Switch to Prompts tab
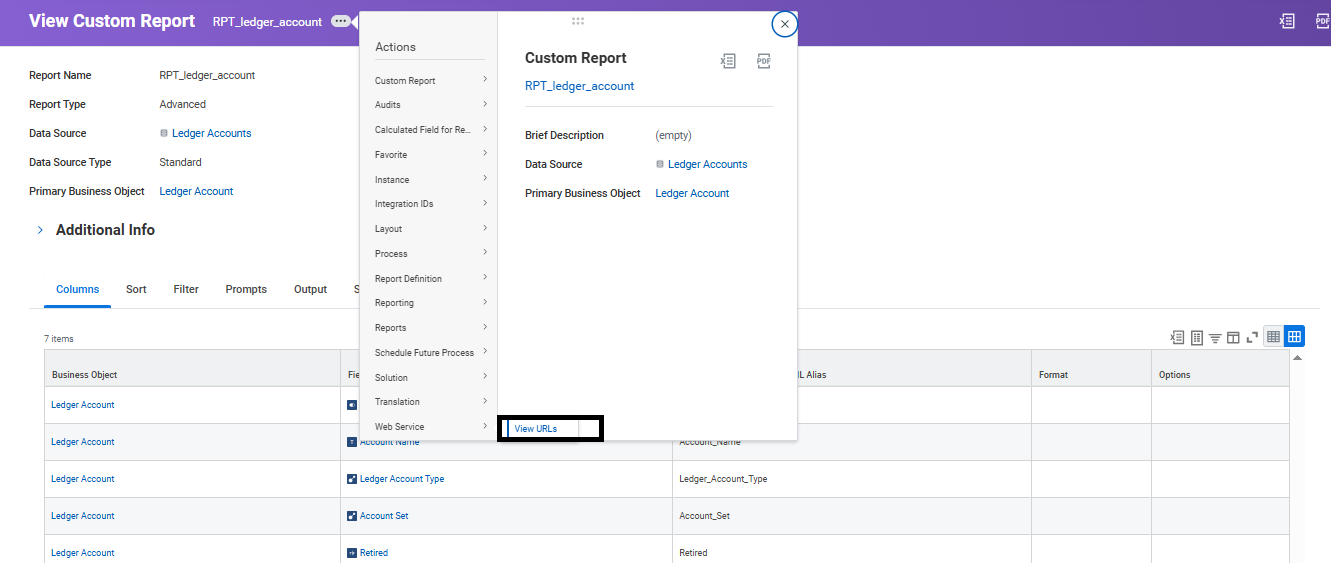This screenshot has height=563, width=1331. click(x=246, y=289)
